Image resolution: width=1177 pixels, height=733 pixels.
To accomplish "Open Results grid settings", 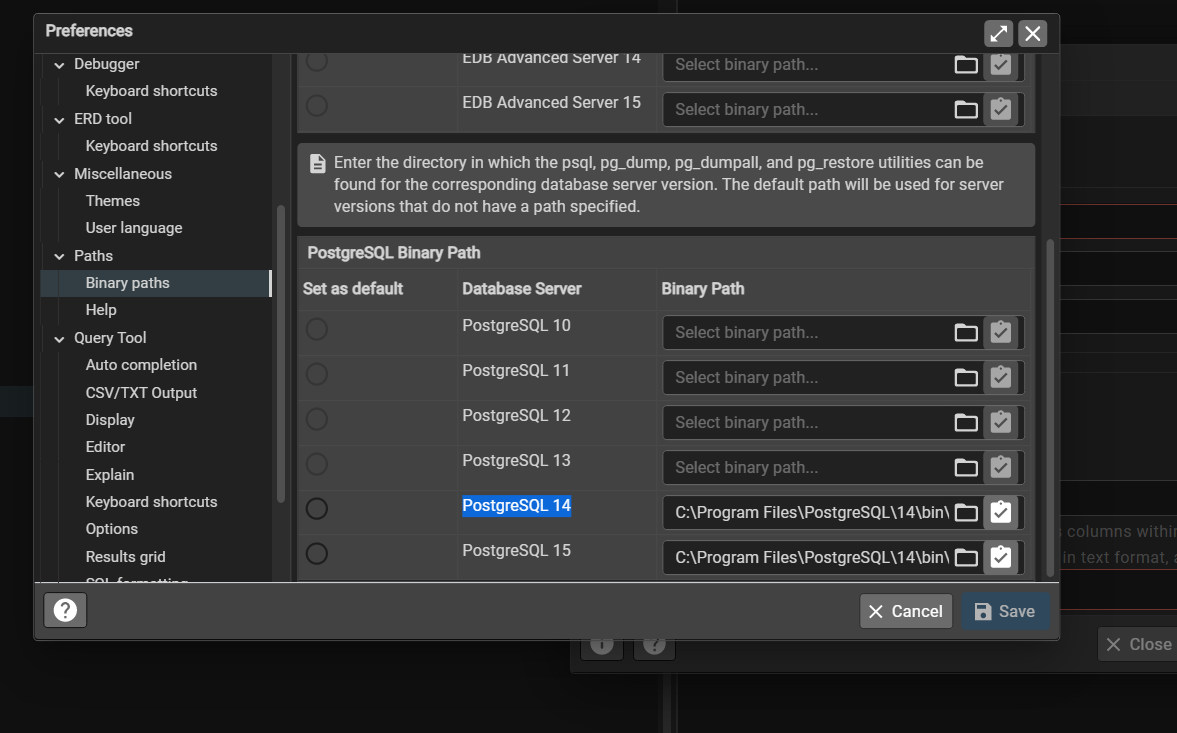I will (125, 557).
